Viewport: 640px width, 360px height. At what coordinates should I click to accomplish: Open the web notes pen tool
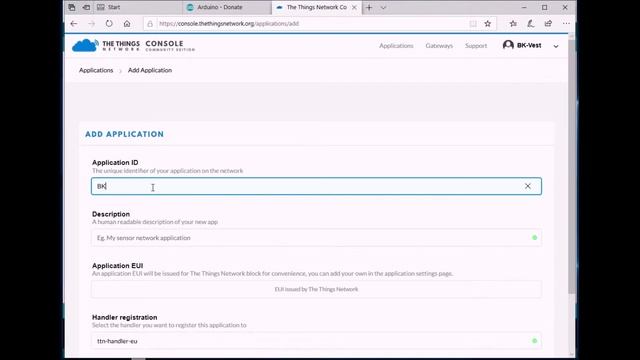tap(531, 24)
